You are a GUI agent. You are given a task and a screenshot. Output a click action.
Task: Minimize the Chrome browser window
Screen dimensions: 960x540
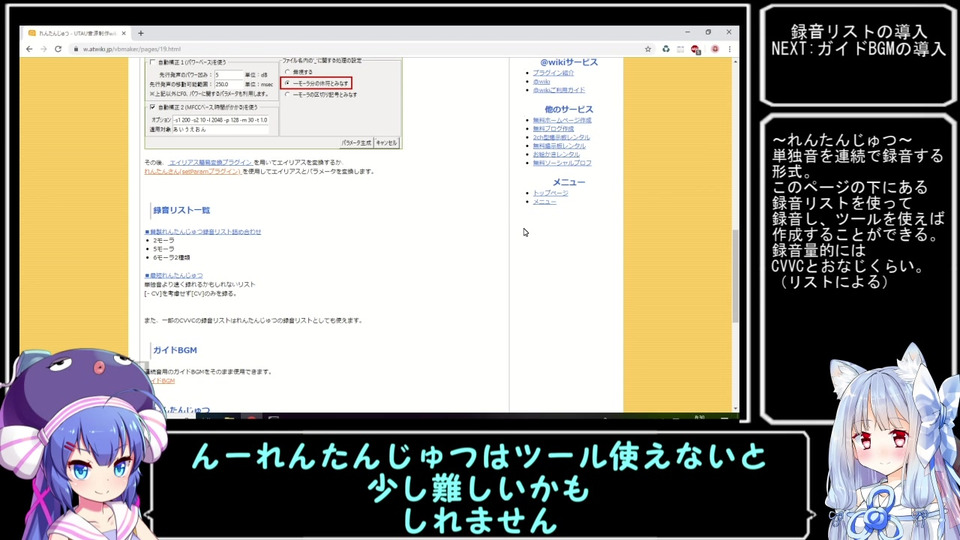[x=688, y=32]
